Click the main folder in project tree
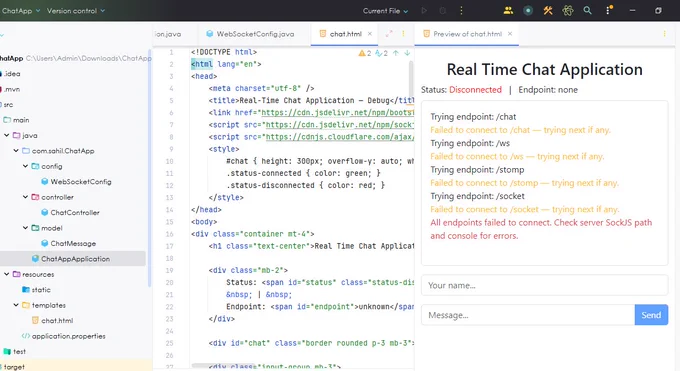The width and height of the screenshot is (680, 371). point(16,120)
